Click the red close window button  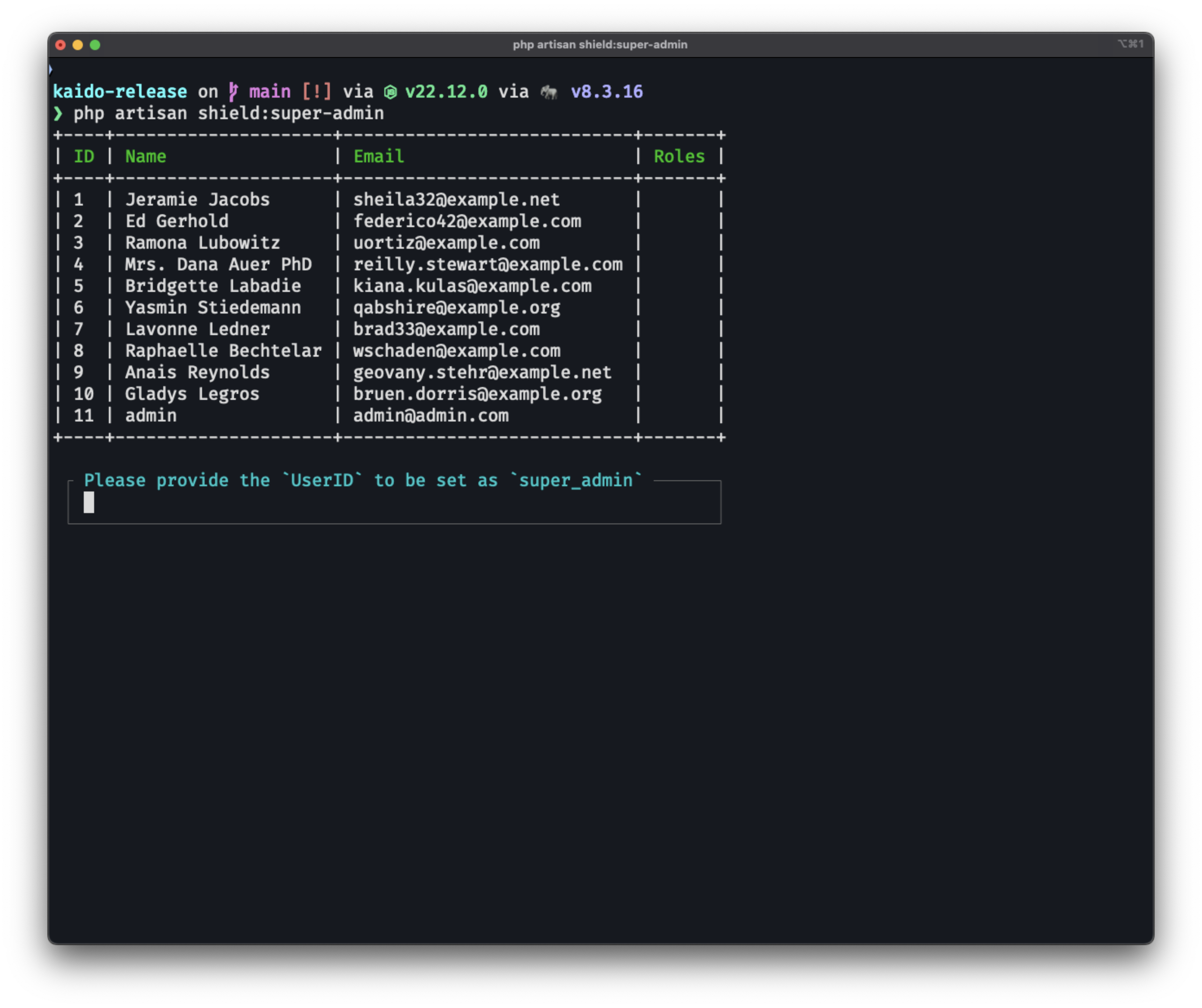tap(61, 44)
